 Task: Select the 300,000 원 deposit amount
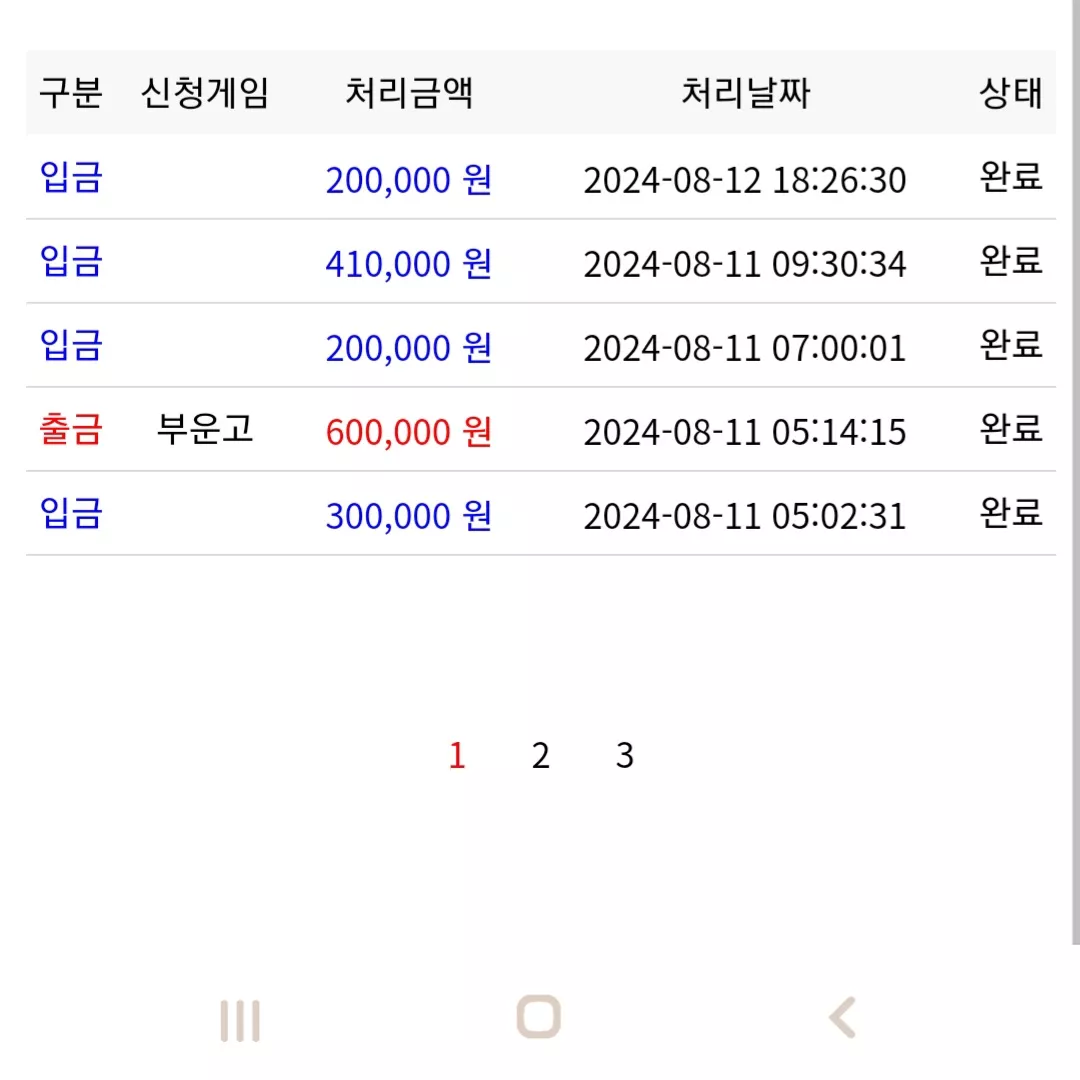click(408, 516)
